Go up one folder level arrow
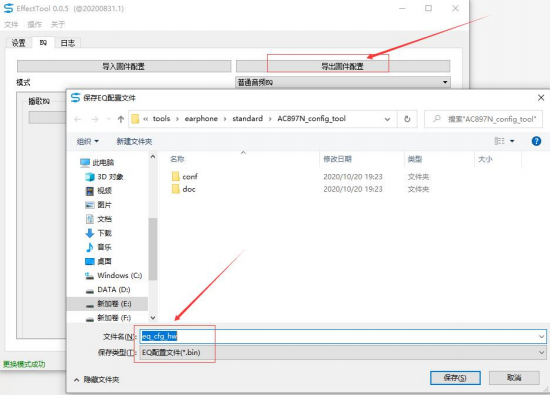This screenshot has width=550, height=395. [x=121, y=119]
